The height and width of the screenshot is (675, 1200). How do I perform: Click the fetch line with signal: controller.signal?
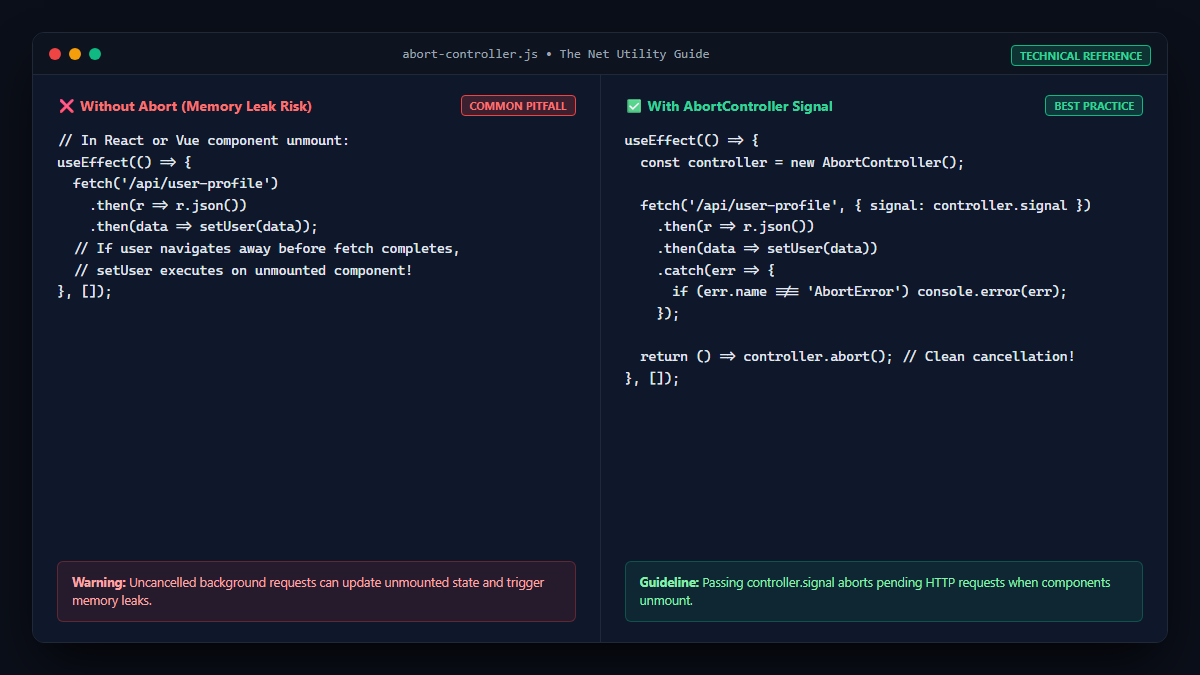click(866, 205)
